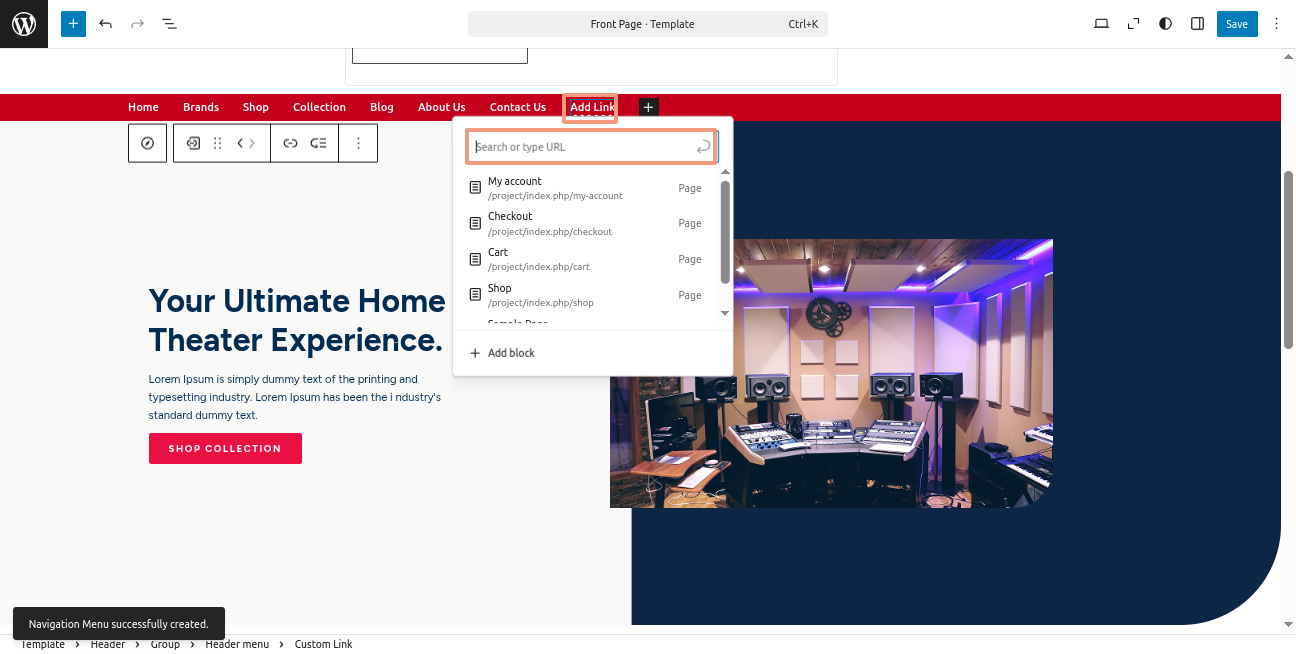Undo the last change

[x=105, y=24]
